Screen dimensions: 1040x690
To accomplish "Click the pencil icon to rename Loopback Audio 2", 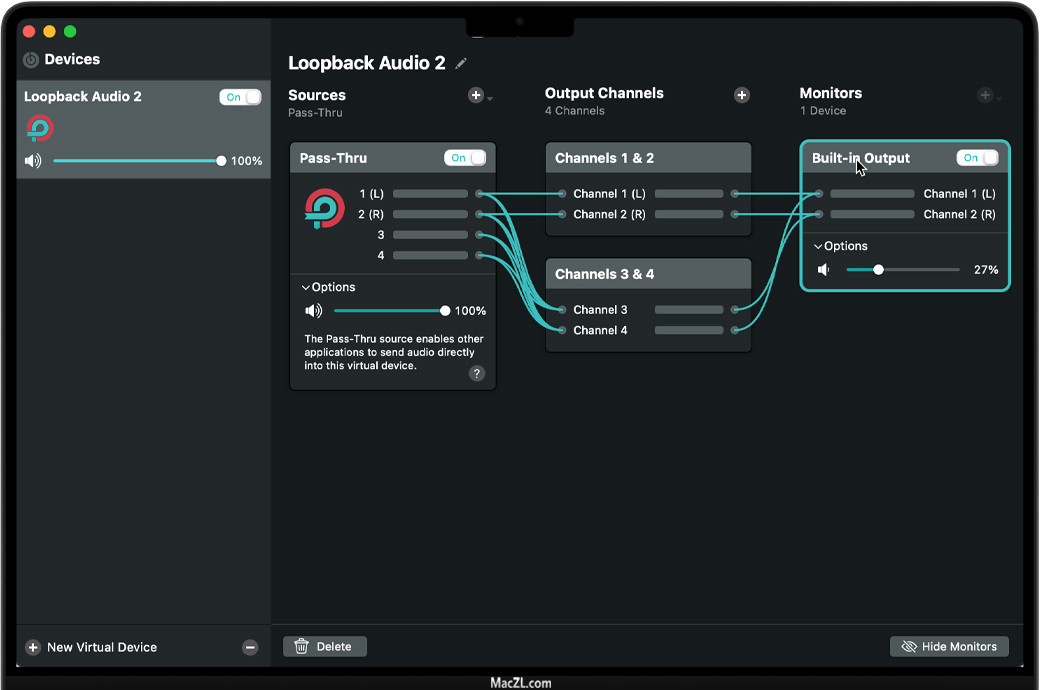I will (x=461, y=63).
